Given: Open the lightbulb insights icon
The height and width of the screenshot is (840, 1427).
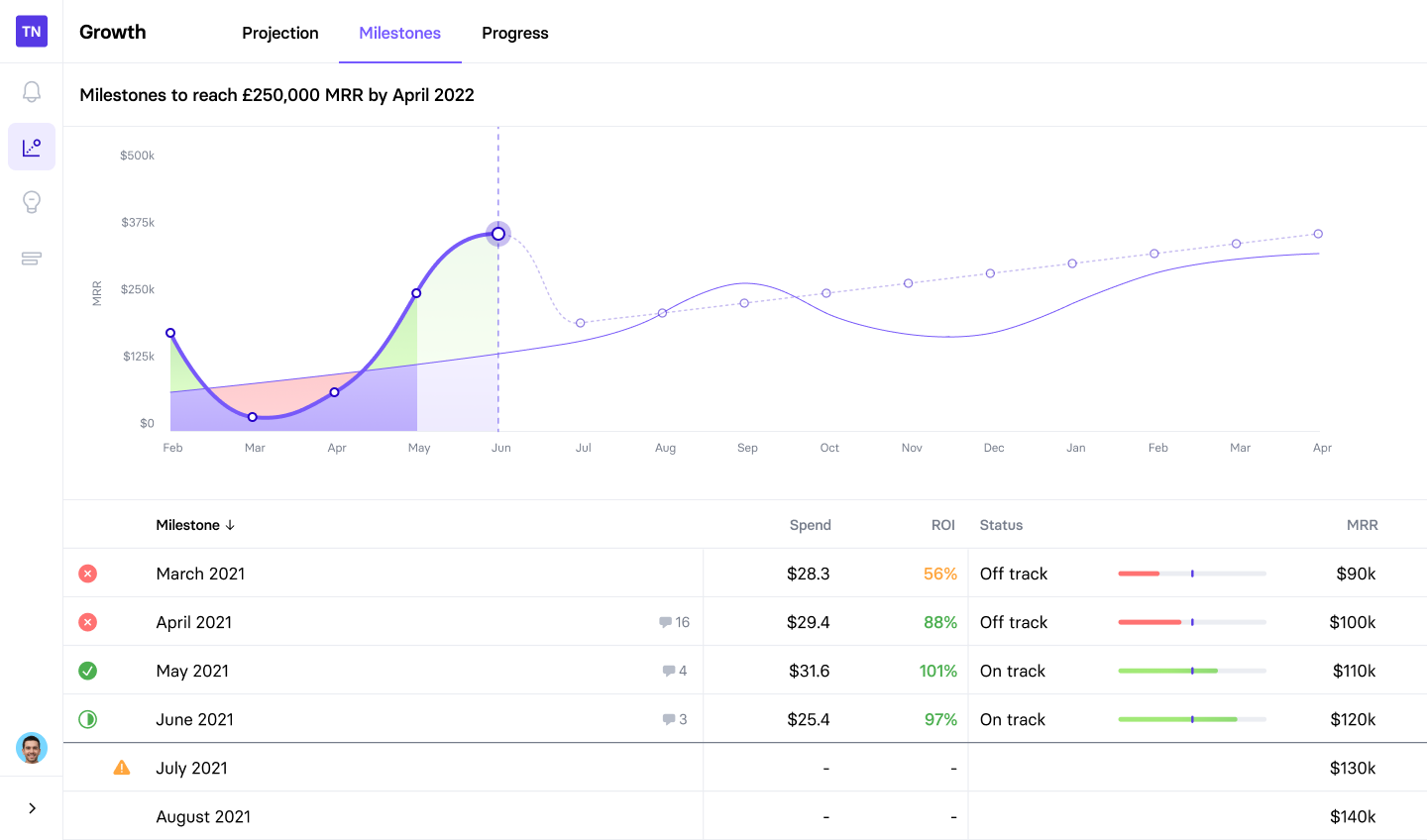Looking at the screenshot, I should (x=32, y=202).
